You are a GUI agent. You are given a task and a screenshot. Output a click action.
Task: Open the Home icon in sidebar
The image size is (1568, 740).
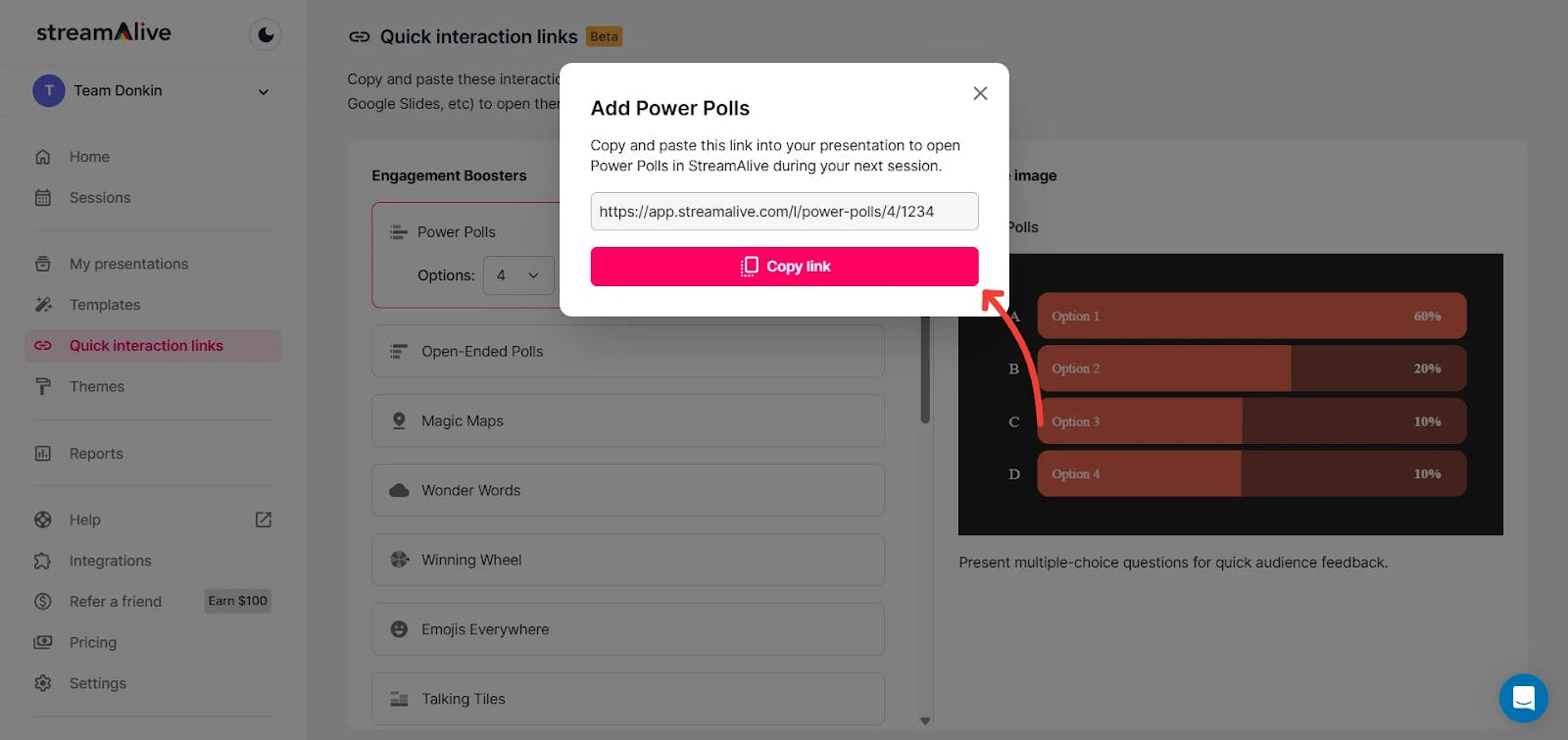pyautogui.click(x=43, y=157)
